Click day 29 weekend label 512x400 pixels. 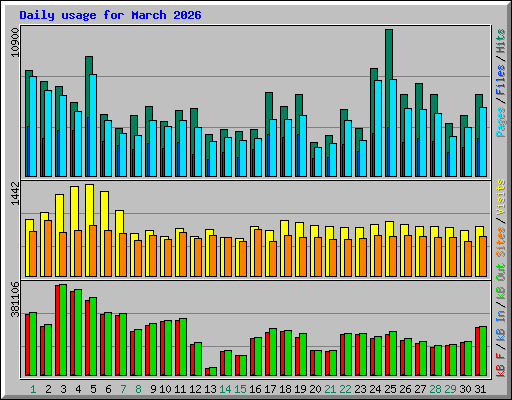(450, 389)
